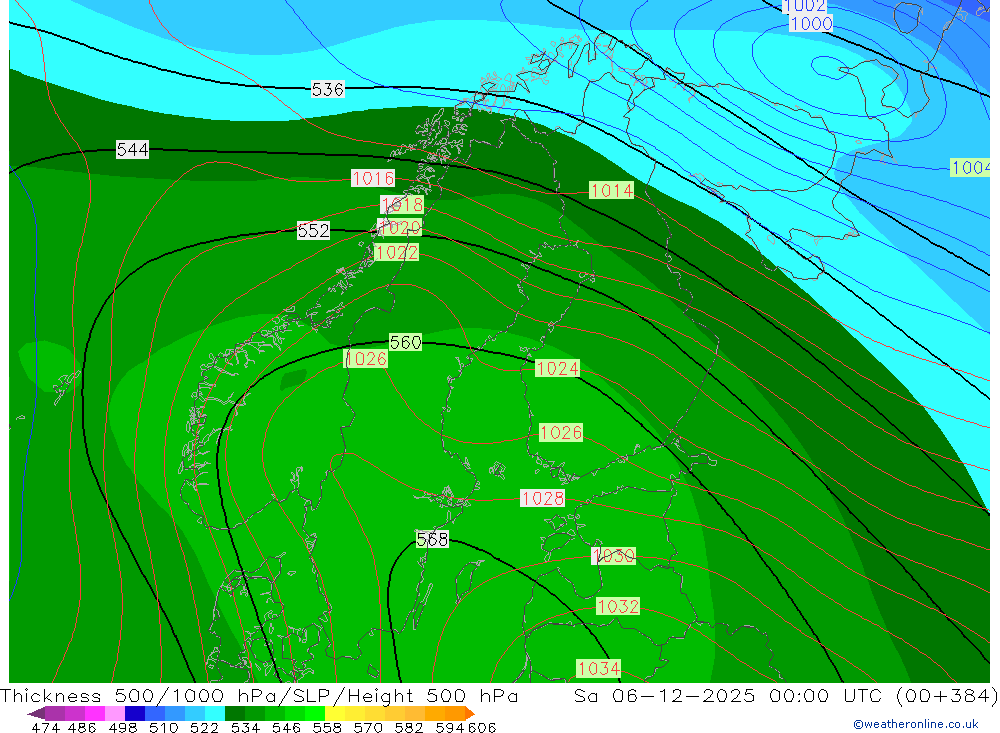Pick the first yellow legend swatch
The image size is (1000, 733).
335,713
